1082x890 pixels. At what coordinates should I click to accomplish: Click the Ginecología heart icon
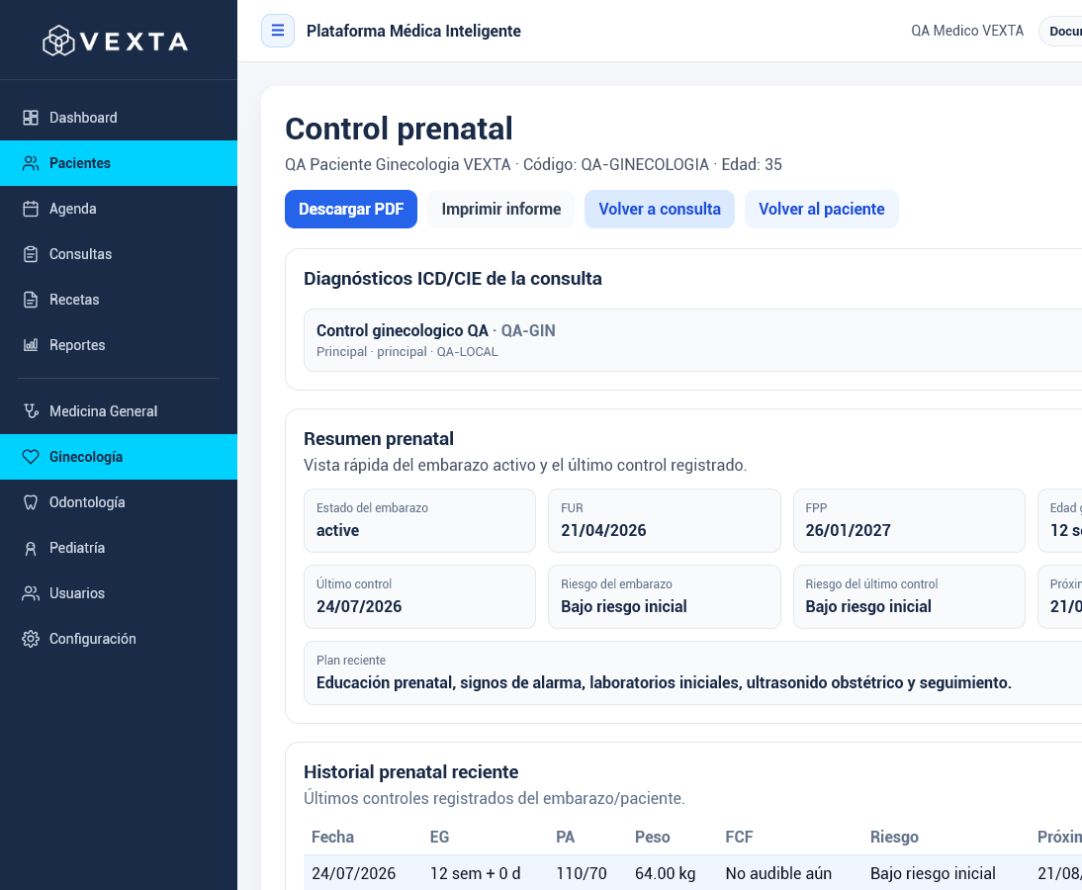[x=30, y=457]
